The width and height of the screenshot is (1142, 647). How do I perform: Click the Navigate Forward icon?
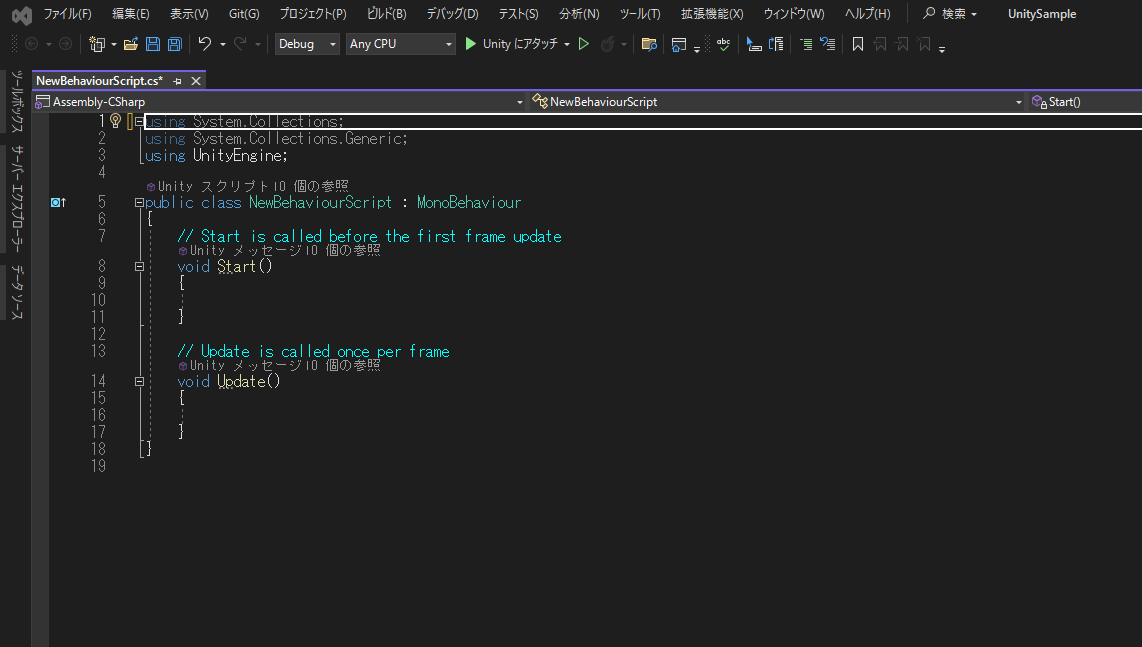click(66, 44)
